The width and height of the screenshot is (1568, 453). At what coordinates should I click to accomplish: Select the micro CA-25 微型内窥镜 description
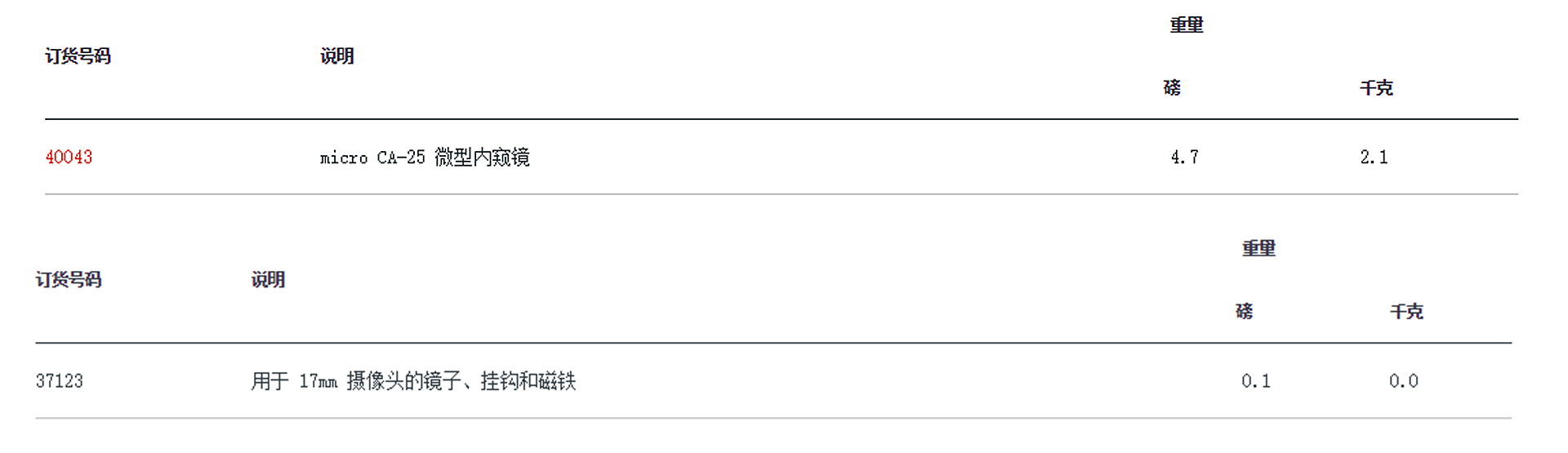pyautogui.click(x=425, y=157)
